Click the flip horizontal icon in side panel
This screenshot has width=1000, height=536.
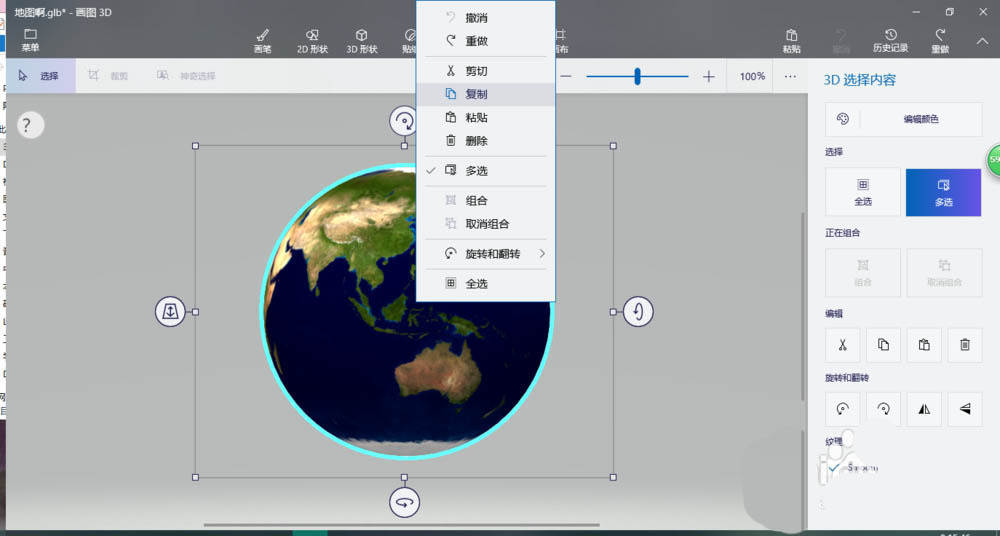[x=924, y=409]
